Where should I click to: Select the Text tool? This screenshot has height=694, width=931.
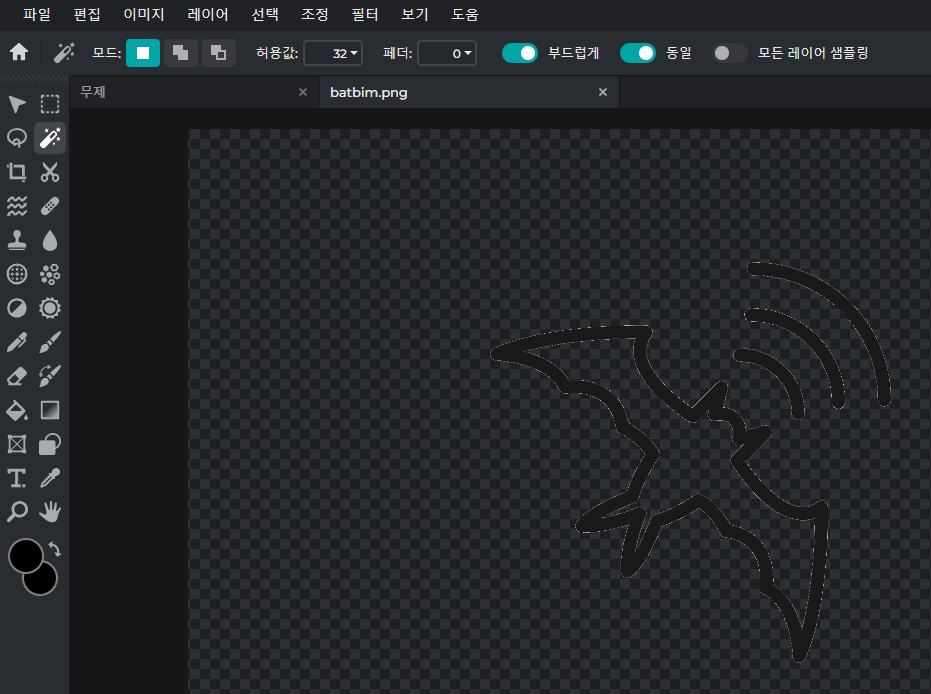click(17, 478)
